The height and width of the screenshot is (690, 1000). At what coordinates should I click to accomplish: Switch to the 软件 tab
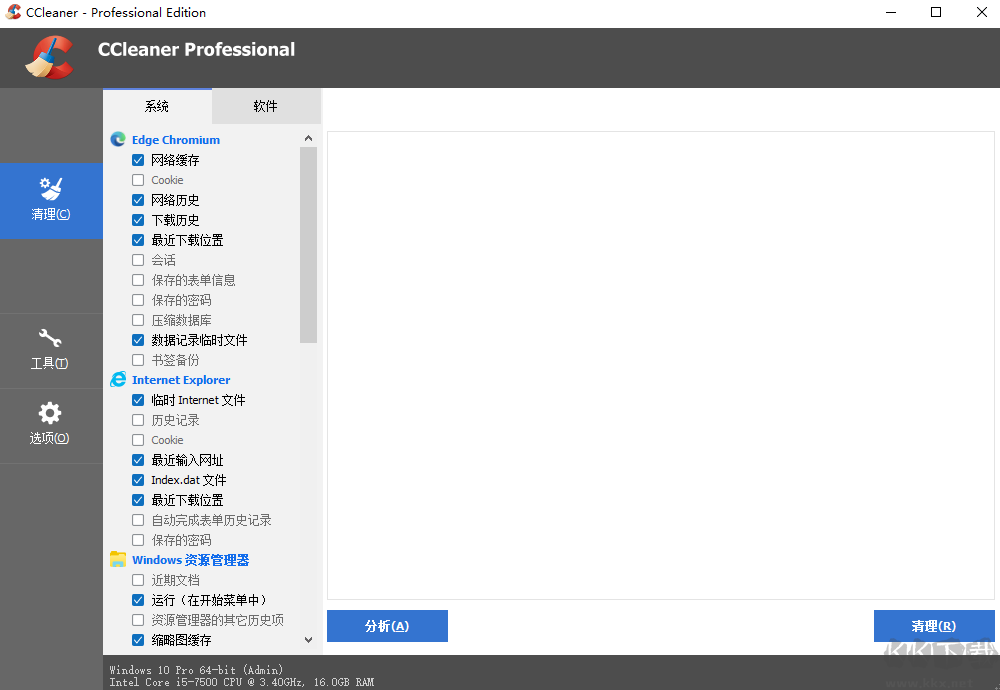tap(266, 105)
